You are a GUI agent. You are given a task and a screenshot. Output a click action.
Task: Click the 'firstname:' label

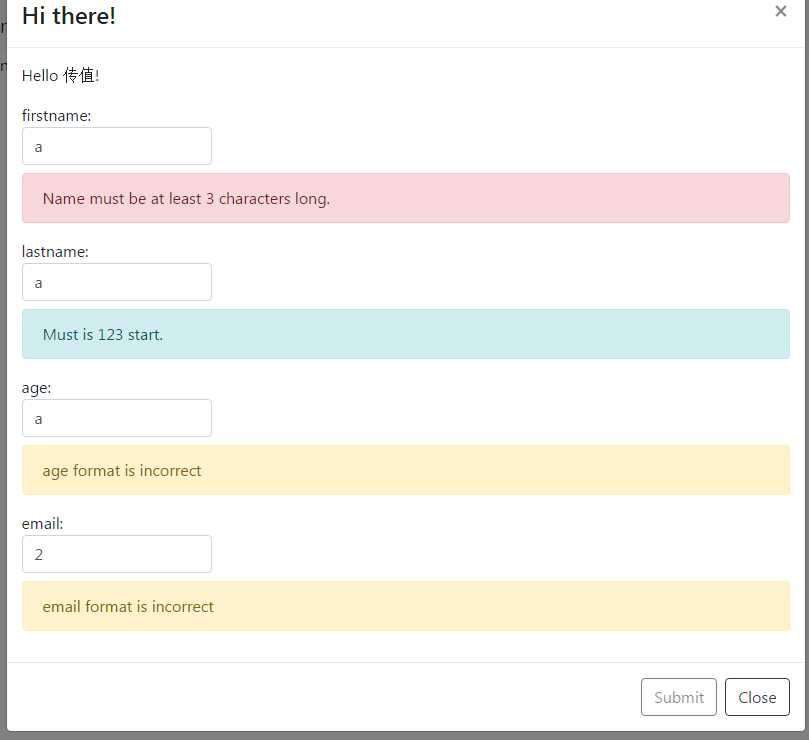coord(56,116)
